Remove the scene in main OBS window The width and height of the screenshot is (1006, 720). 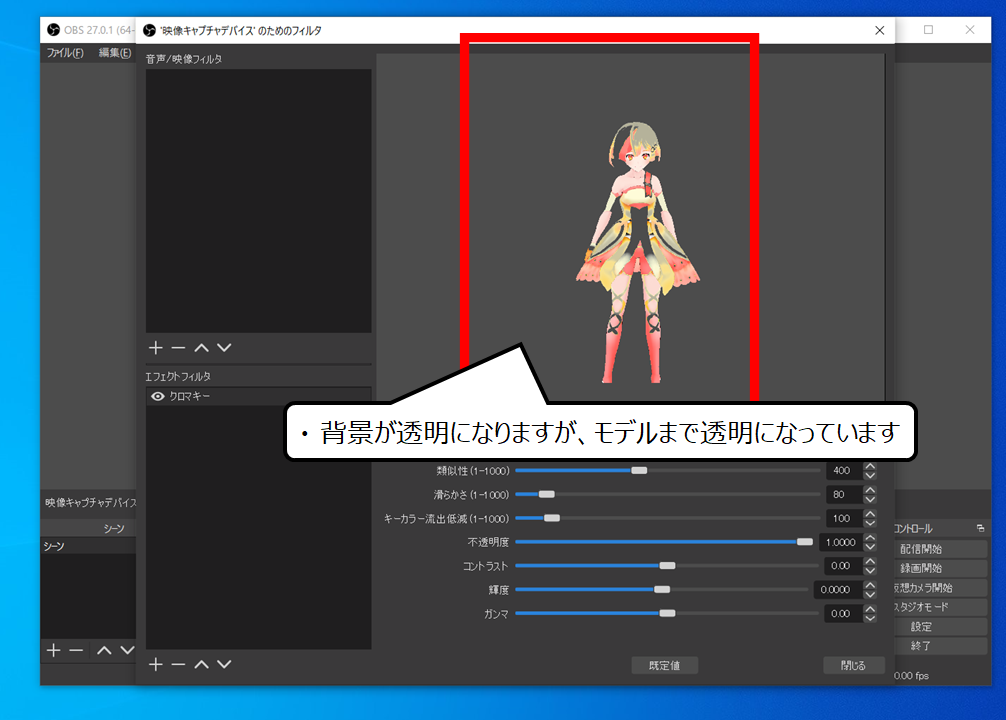[x=76, y=651]
